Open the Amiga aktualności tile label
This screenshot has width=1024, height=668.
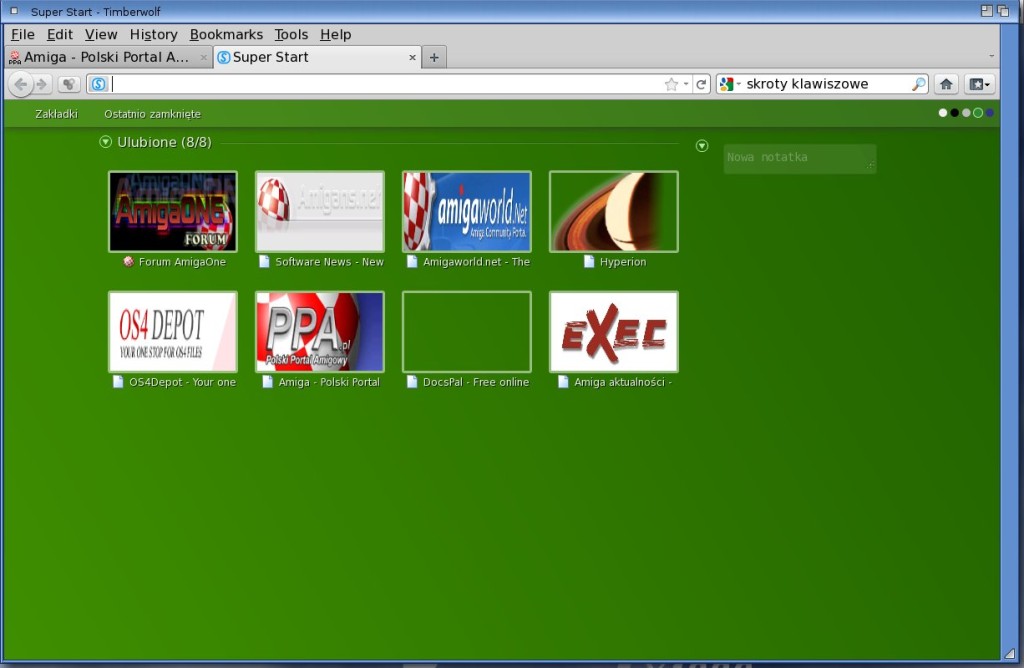pyautogui.click(x=622, y=382)
